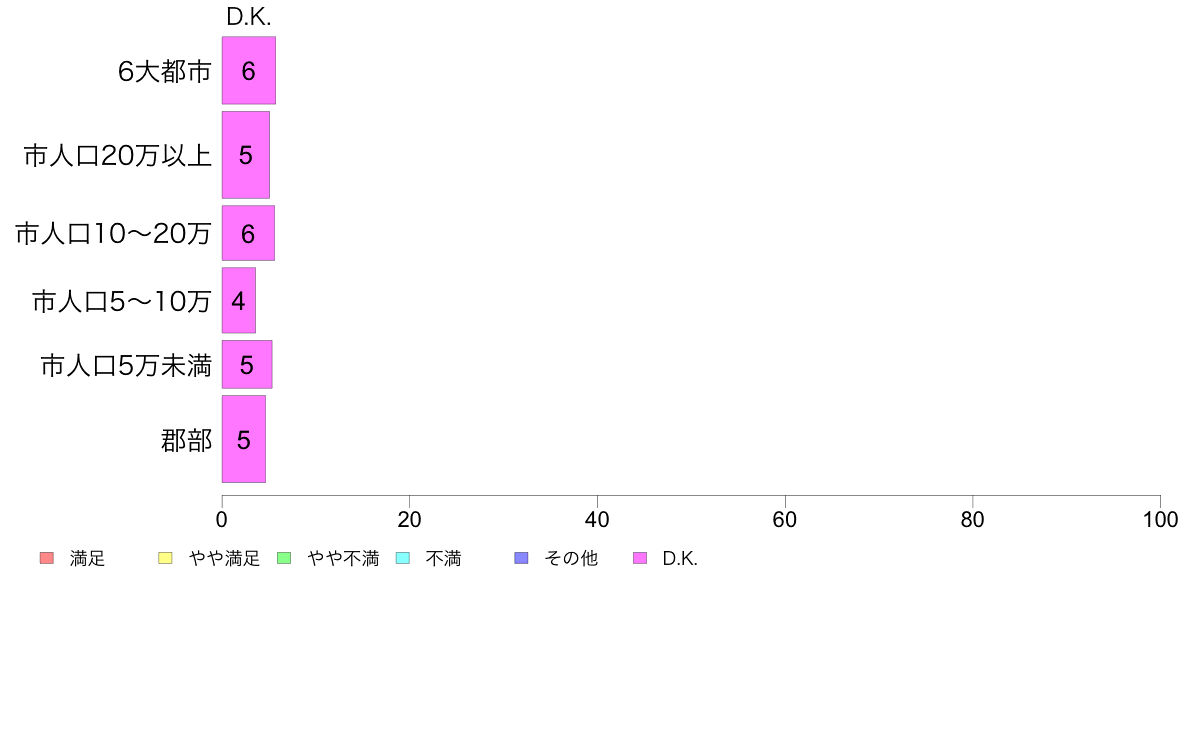Click the 不満 cyan legend swatch
This screenshot has height=736, width=1188.
point(403,558)
